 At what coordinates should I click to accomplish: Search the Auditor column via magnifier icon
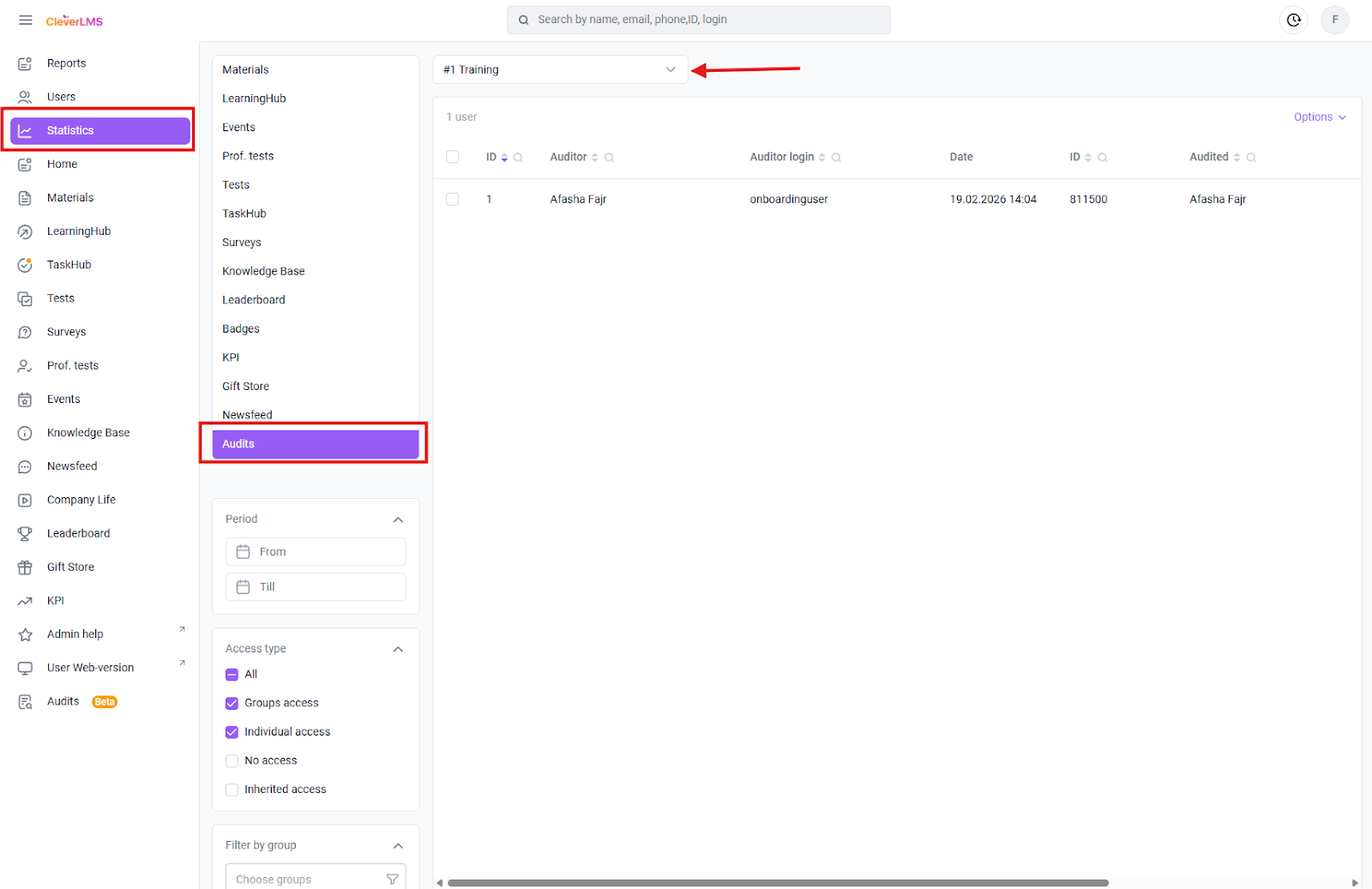609,158
